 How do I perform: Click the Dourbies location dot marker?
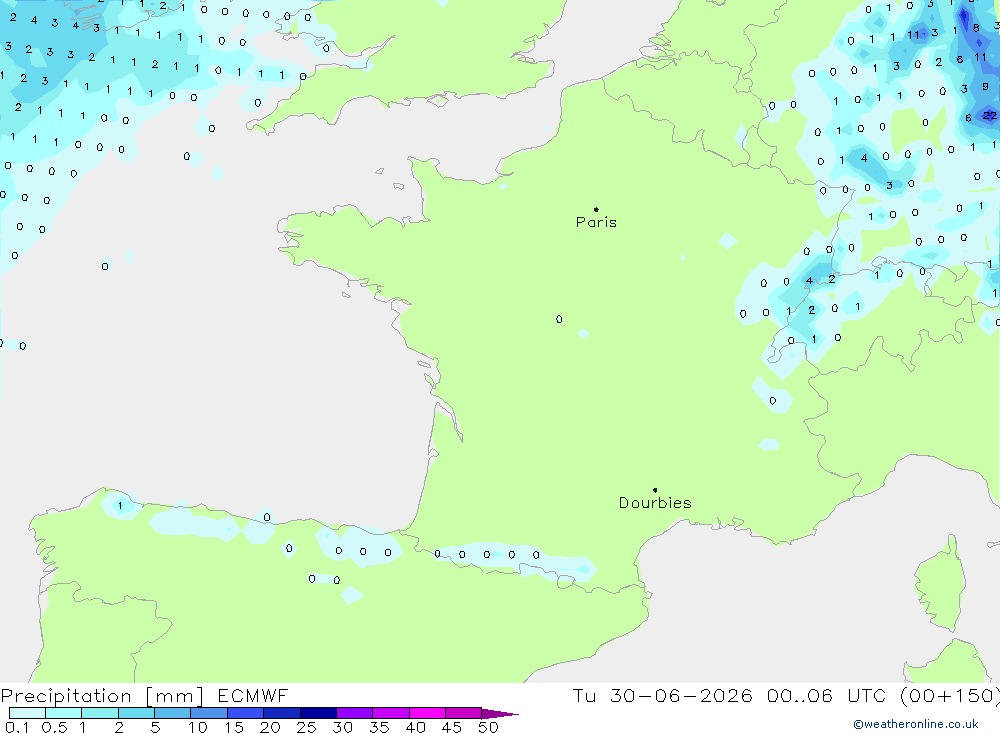655,490
